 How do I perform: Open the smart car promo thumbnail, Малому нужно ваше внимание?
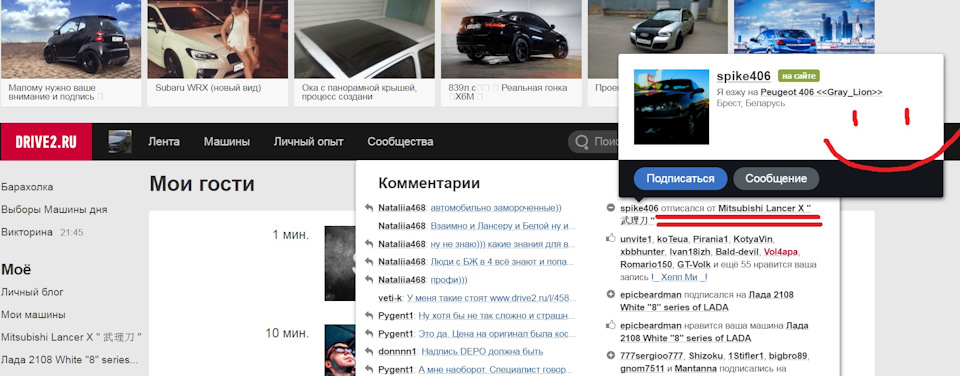coord(70,39)
